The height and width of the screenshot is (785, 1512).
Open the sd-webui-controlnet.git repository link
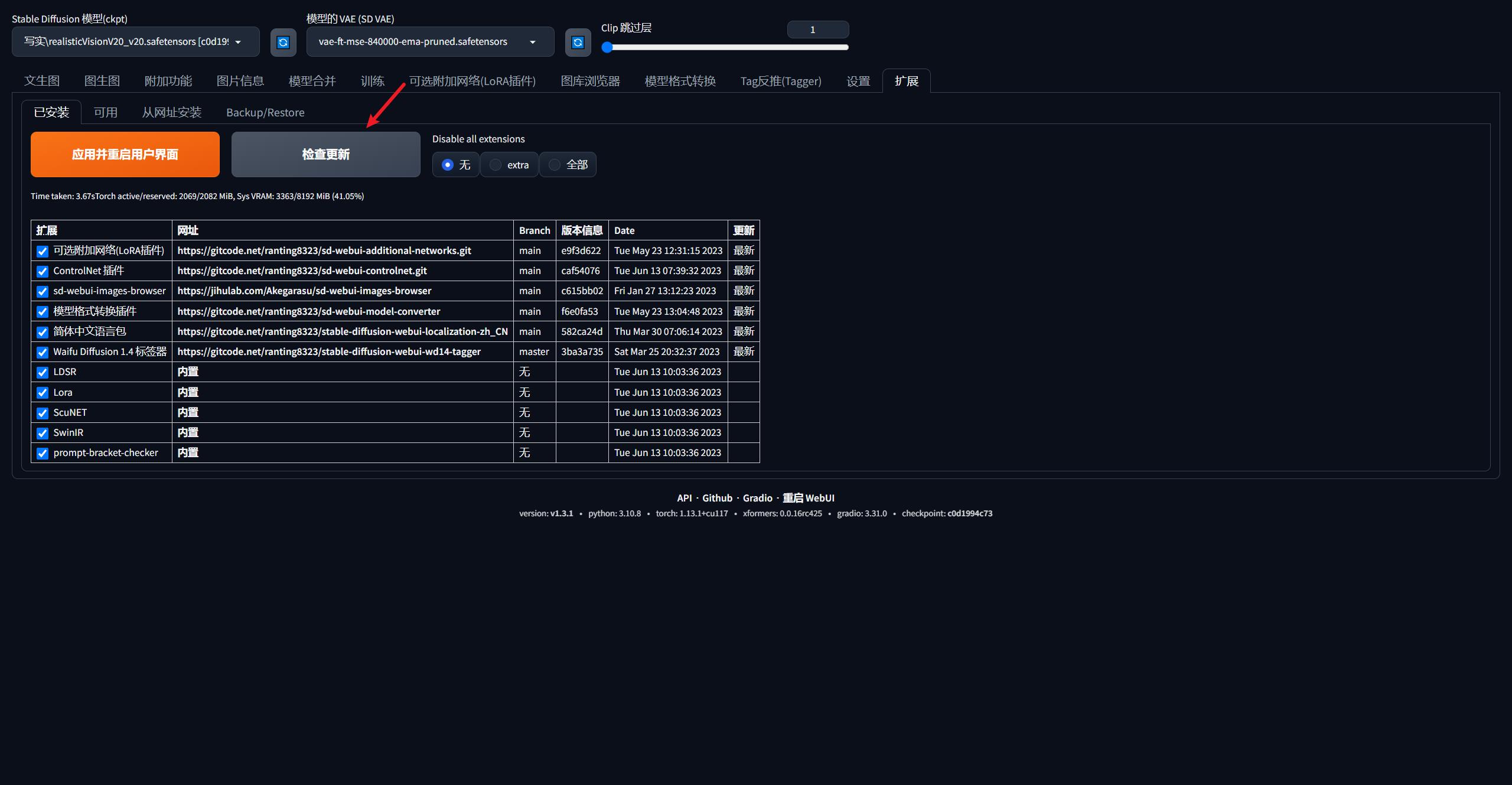pos(302,271)
